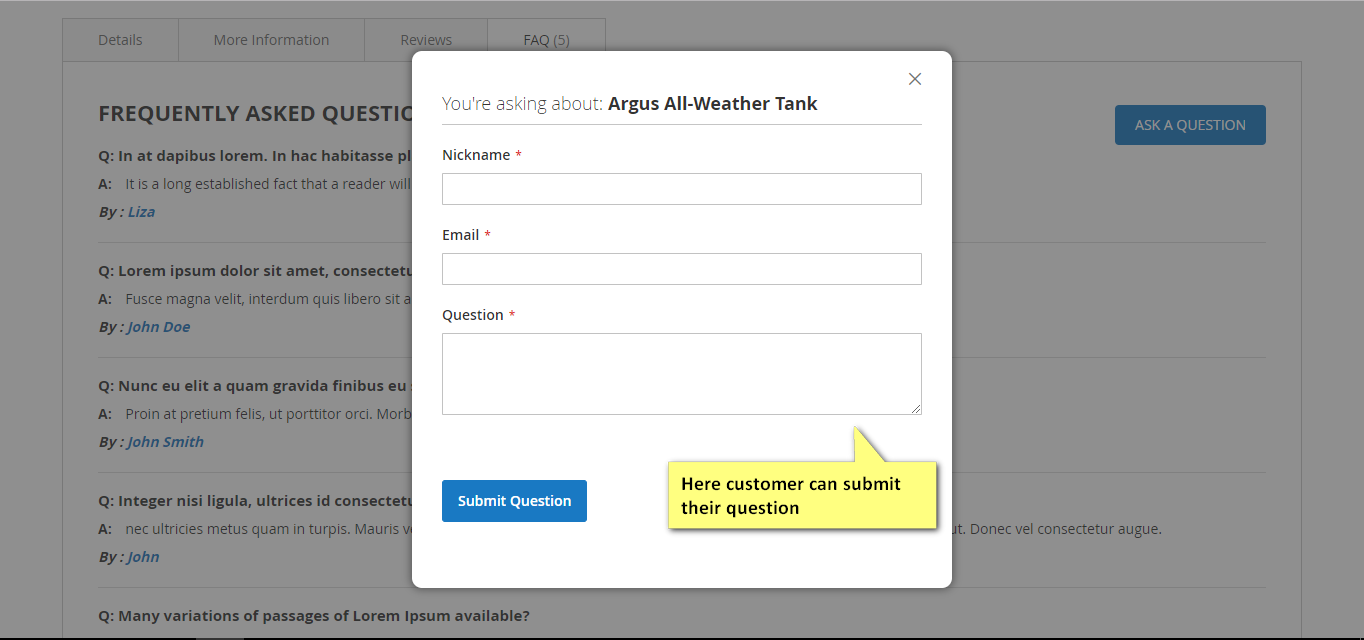Click inside the Question text area

(x=682, y=374)
